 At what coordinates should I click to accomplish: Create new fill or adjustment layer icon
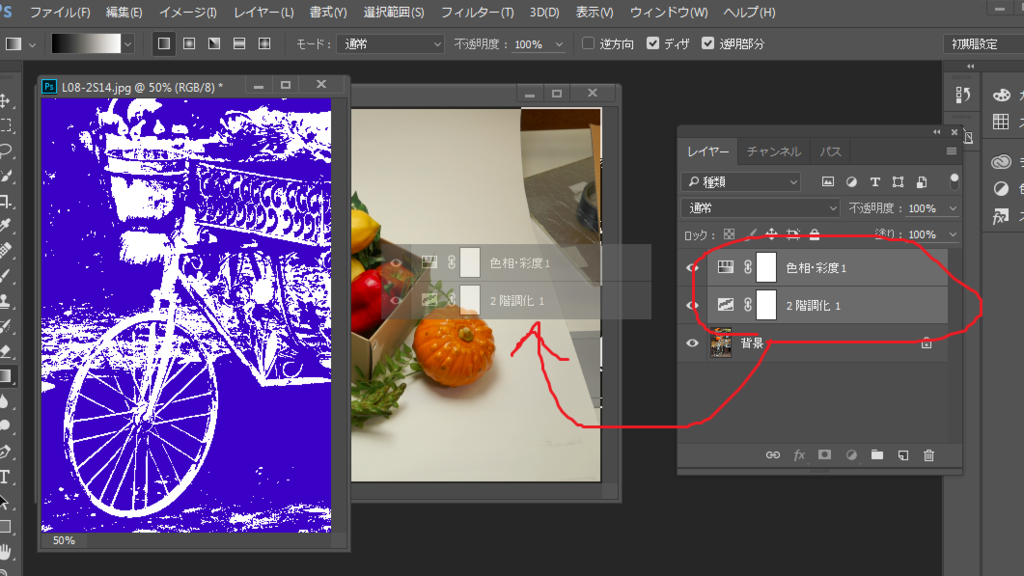(851, 455)
